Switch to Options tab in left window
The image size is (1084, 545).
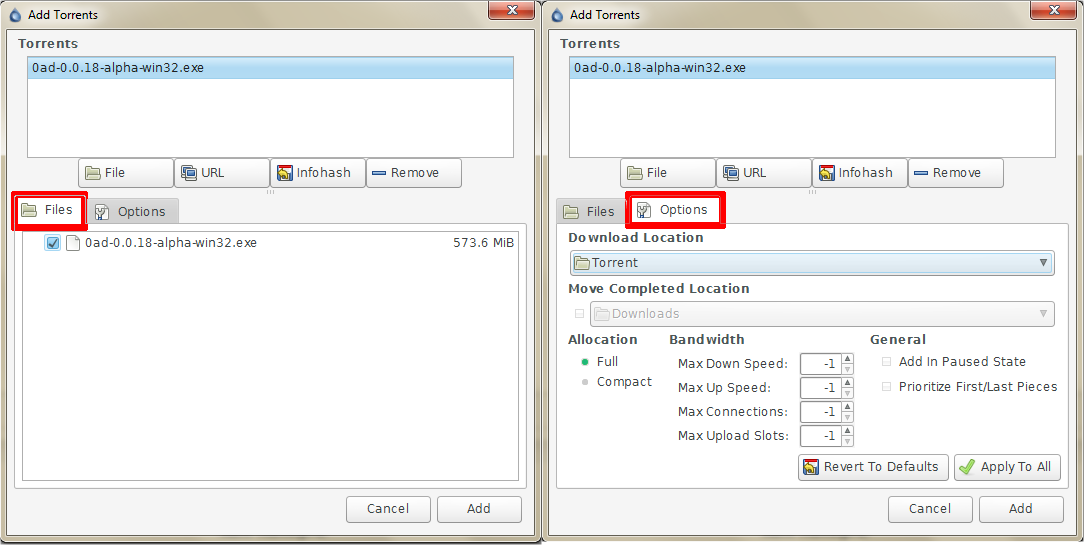132,212
